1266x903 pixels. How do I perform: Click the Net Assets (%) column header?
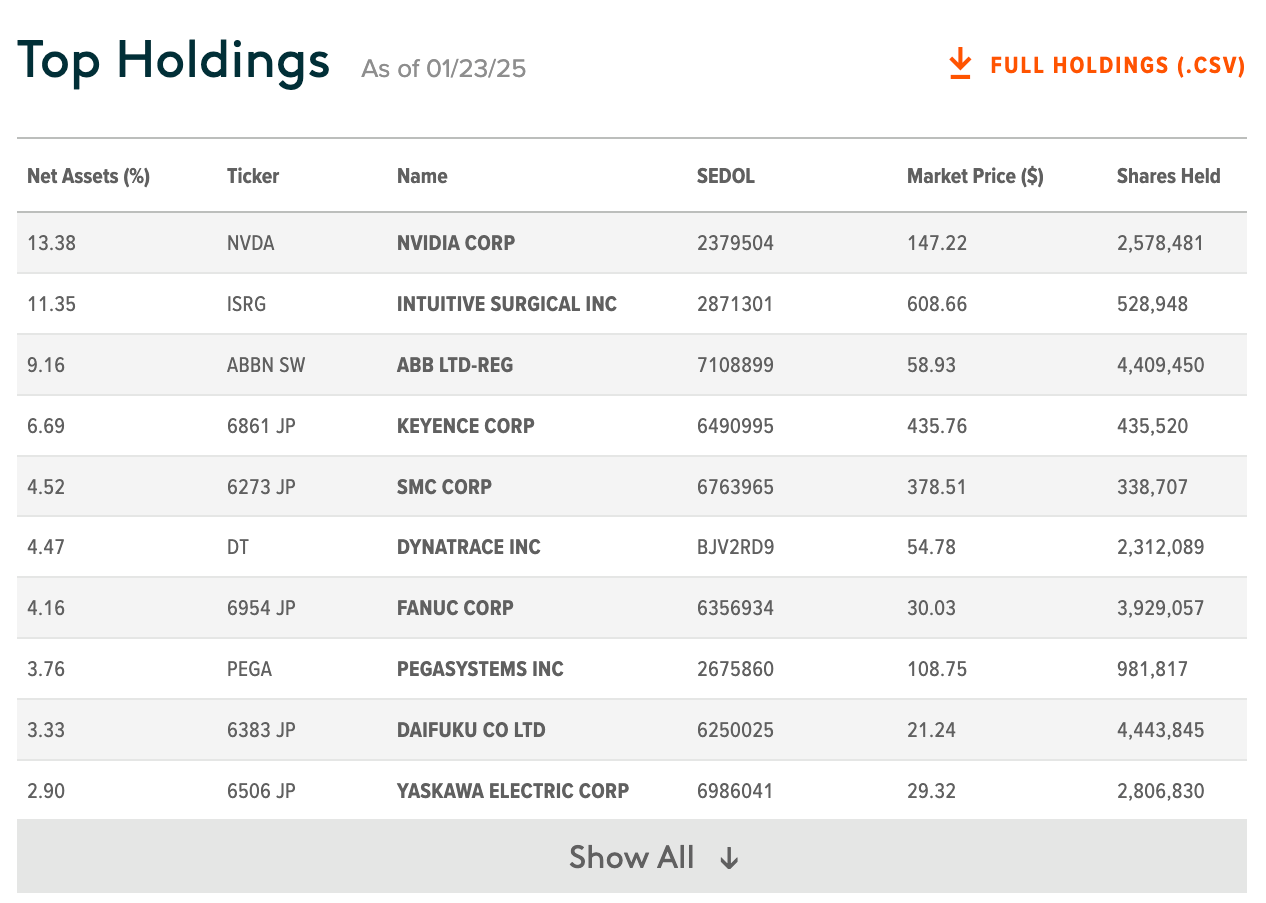pyautogui.click(x=88, y=176)
